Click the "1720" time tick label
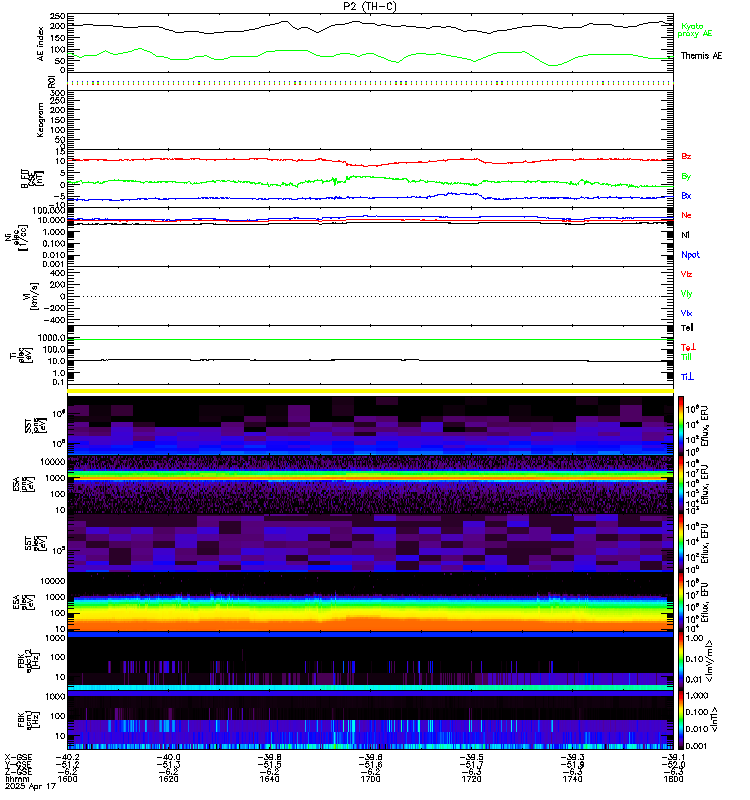The height and width of the screenshot is (800, 750). coord(471,779)
